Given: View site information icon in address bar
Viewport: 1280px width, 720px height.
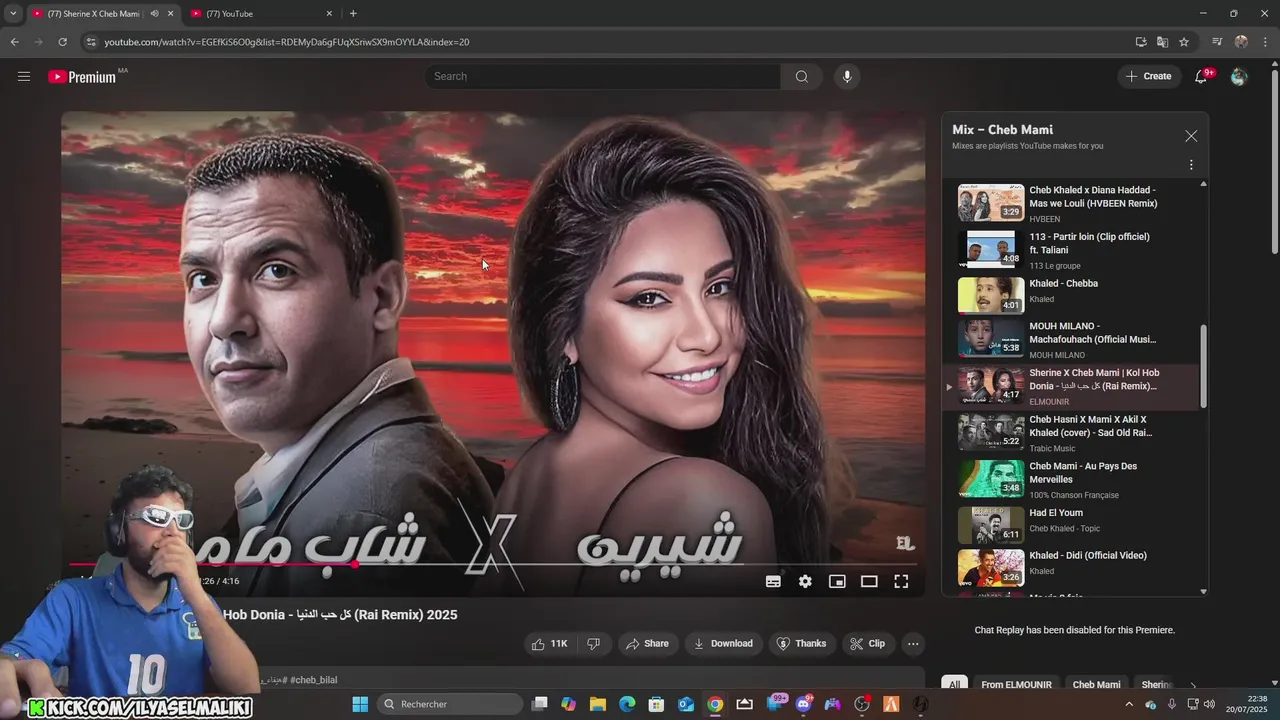Looking at the screenshot, I should tap(91, 42).
